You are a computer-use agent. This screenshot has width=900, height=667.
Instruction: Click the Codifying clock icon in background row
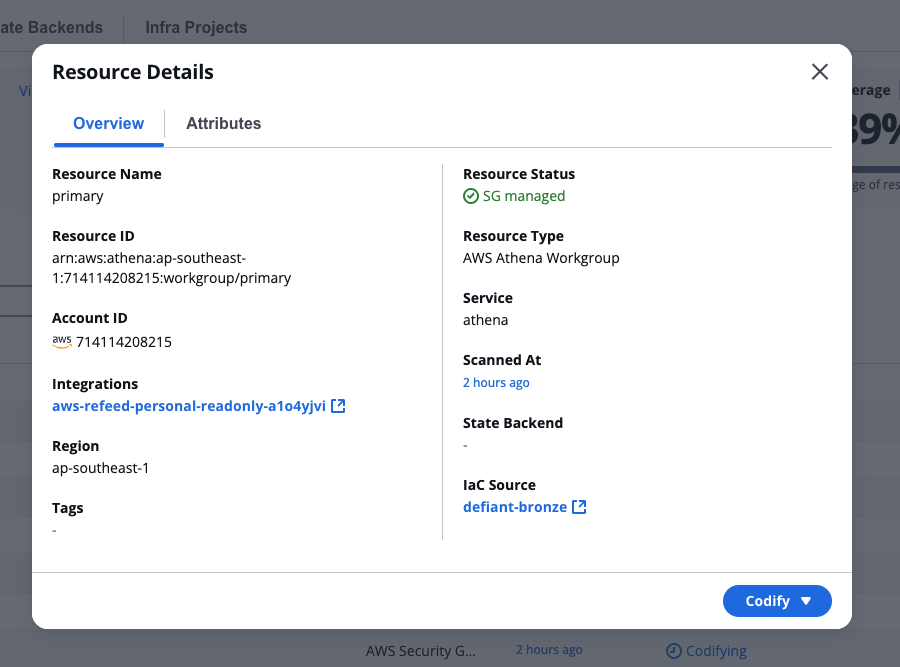[x=673, y=651]
